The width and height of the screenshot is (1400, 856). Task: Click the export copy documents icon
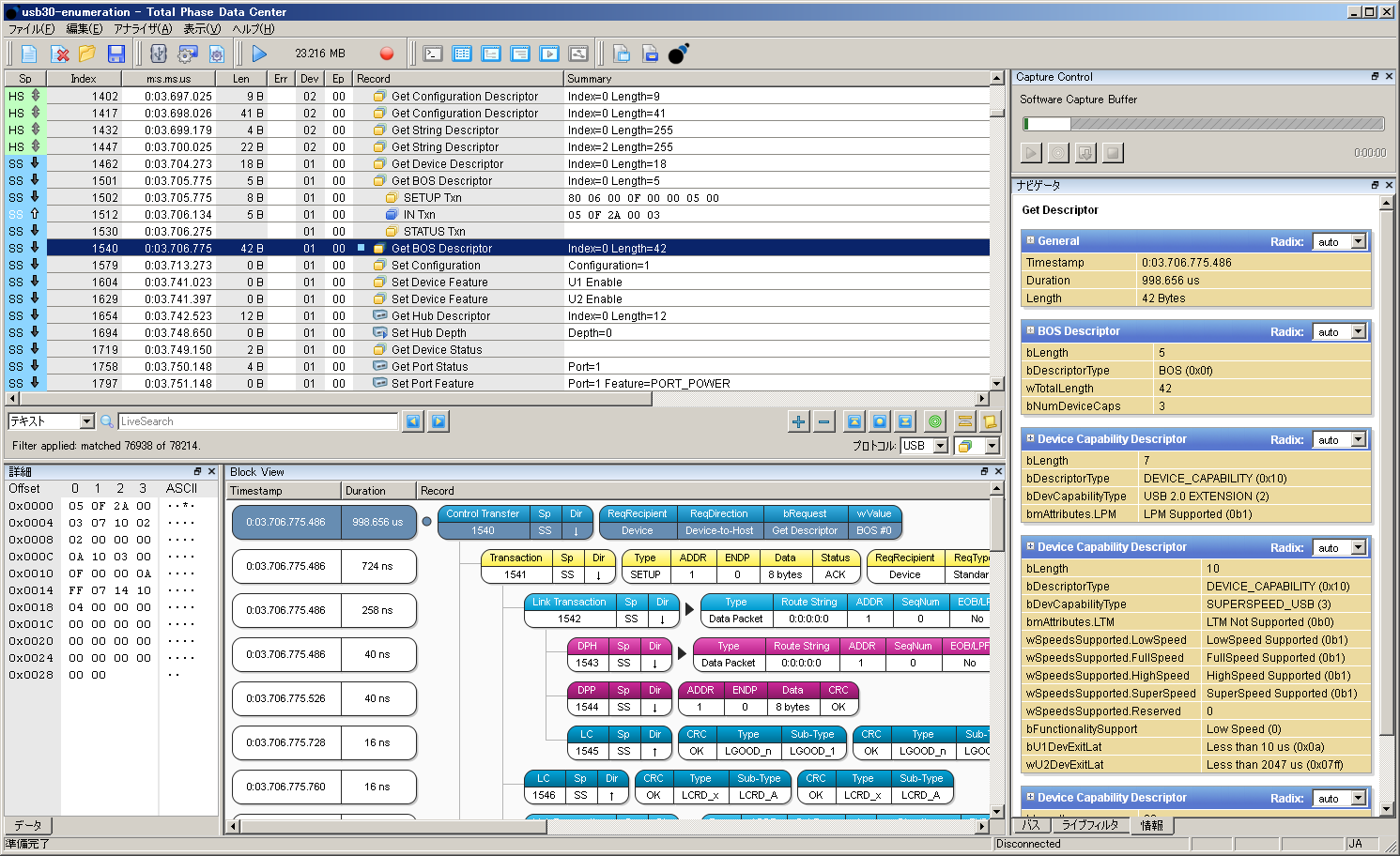point(621,53)
